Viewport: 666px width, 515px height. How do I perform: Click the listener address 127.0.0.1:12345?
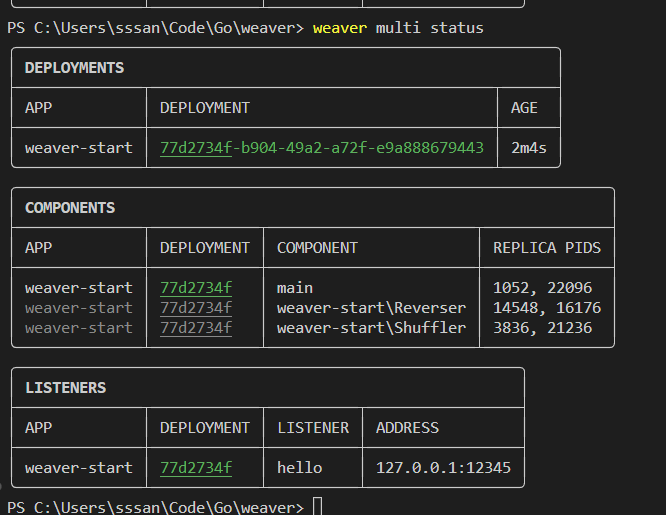[436, 467]
